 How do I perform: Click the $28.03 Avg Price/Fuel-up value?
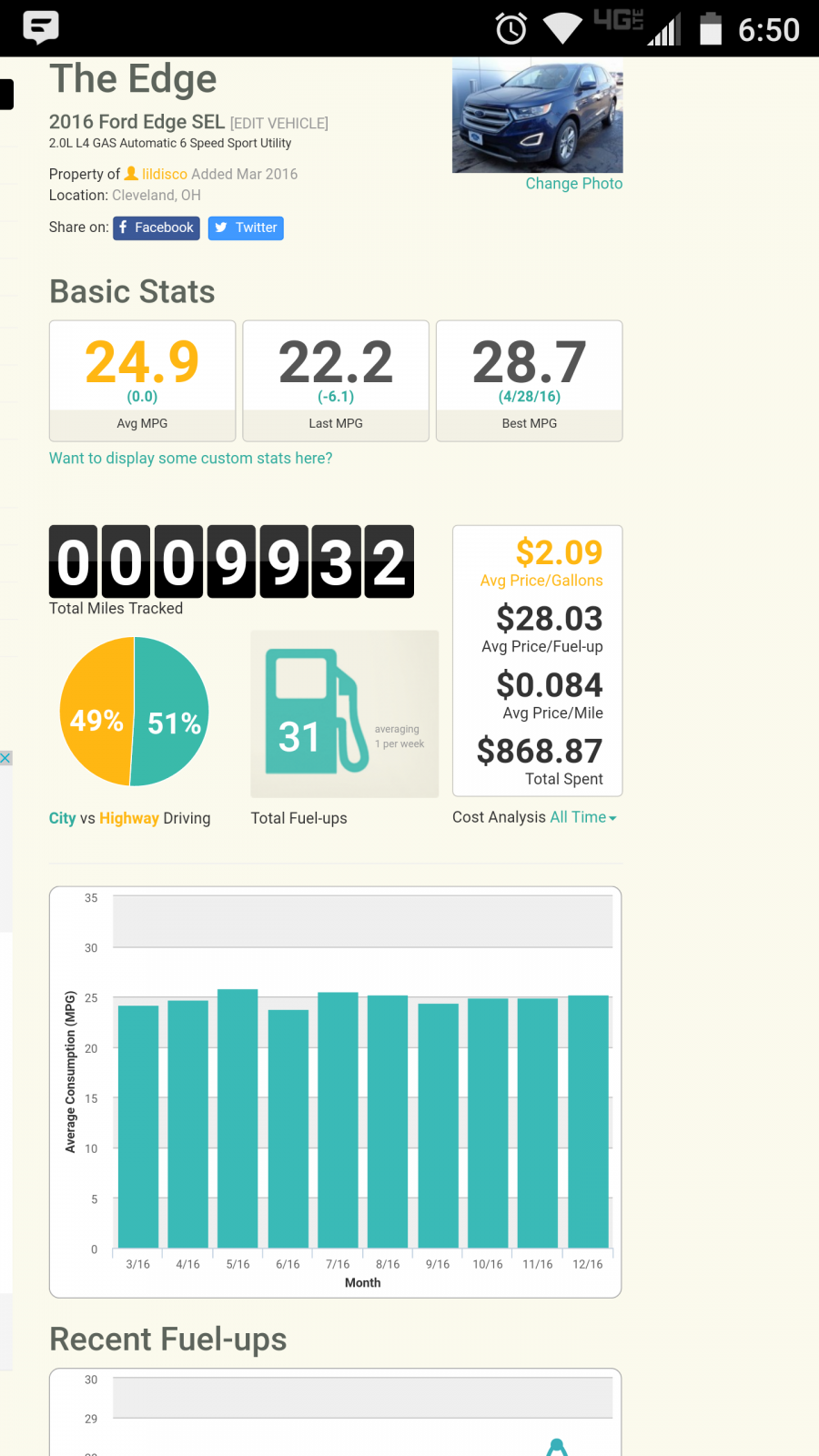coord(550,619)
